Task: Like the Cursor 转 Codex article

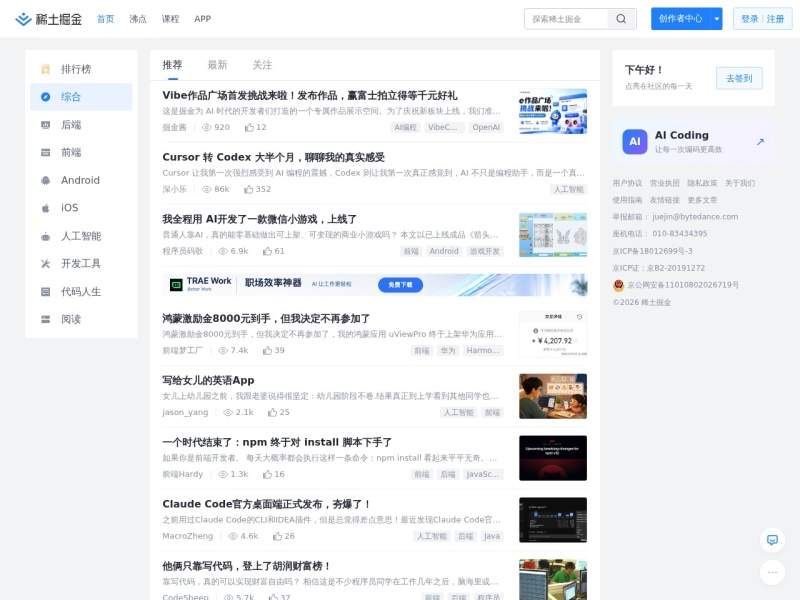Action: [x=248, y=189]
